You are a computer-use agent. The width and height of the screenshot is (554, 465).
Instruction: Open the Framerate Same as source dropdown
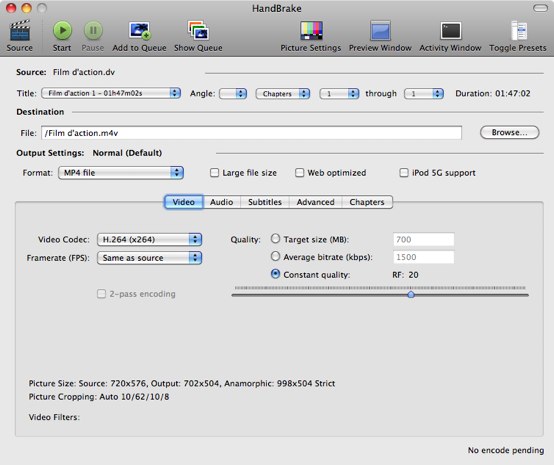[x=149, y=258]
